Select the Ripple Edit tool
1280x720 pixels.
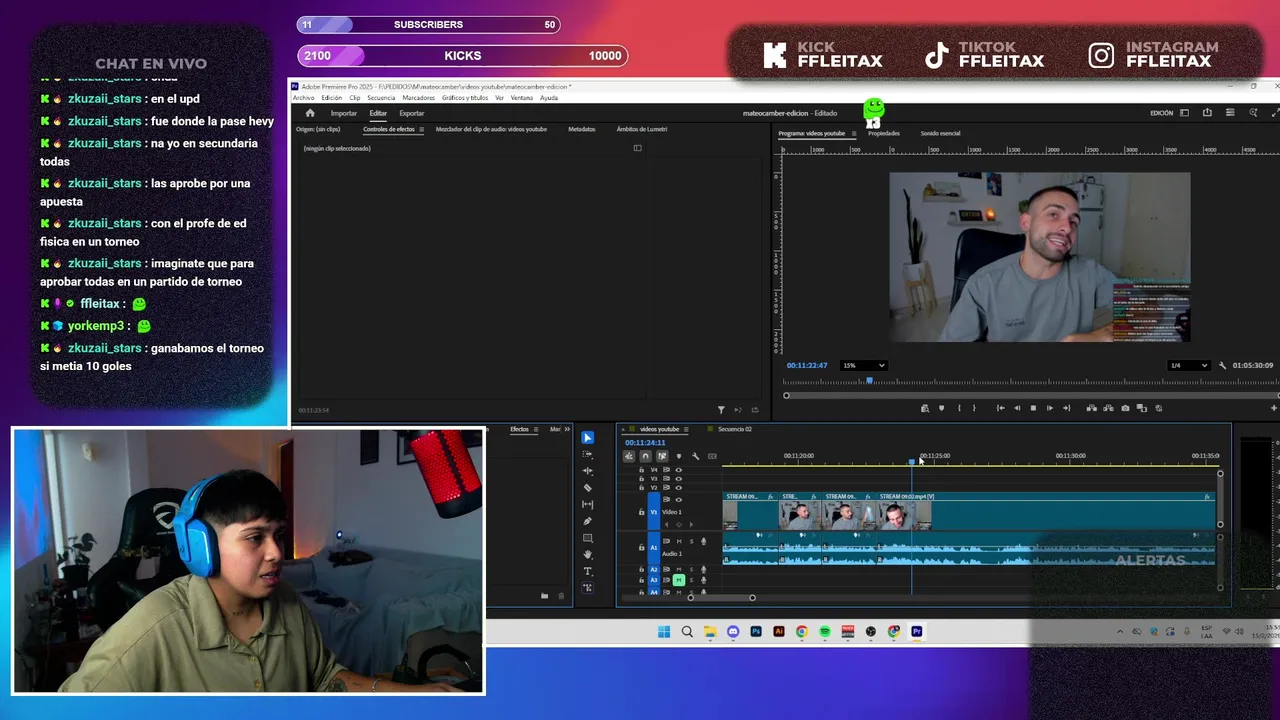[587, 471]
